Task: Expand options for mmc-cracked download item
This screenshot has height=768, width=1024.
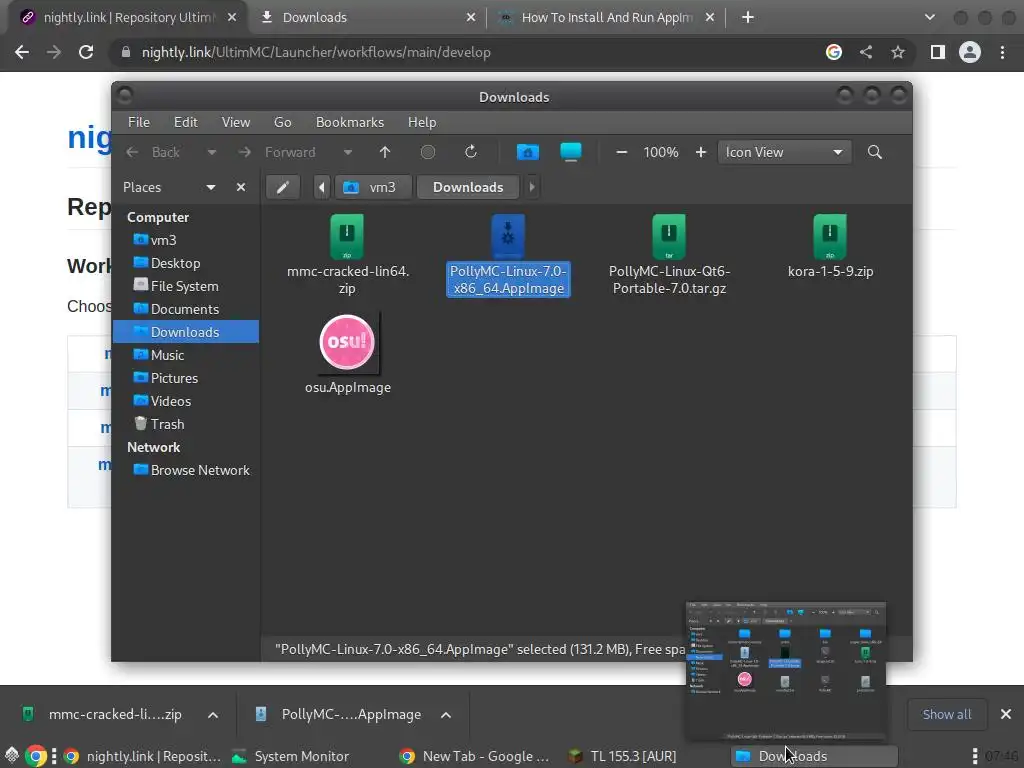Action: pos(213,715)
